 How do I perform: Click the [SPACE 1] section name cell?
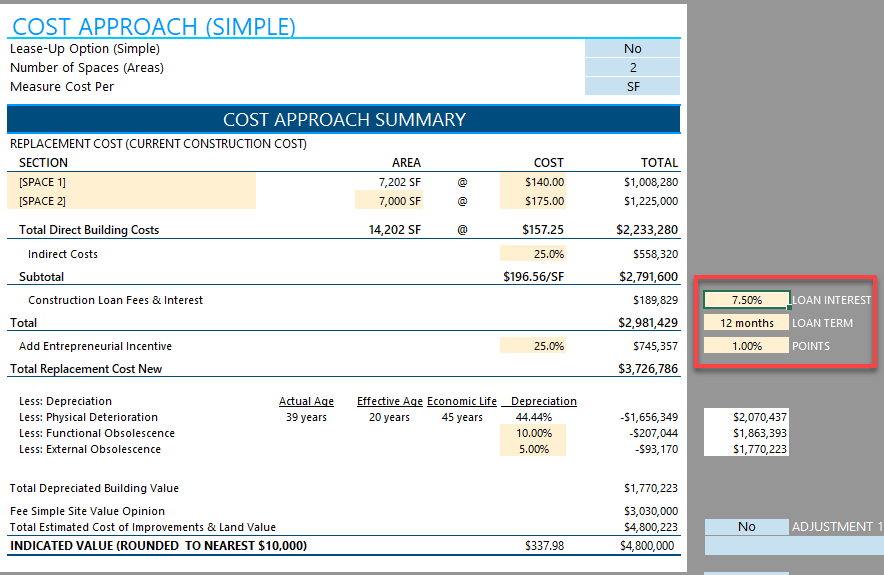pos(131,182)
